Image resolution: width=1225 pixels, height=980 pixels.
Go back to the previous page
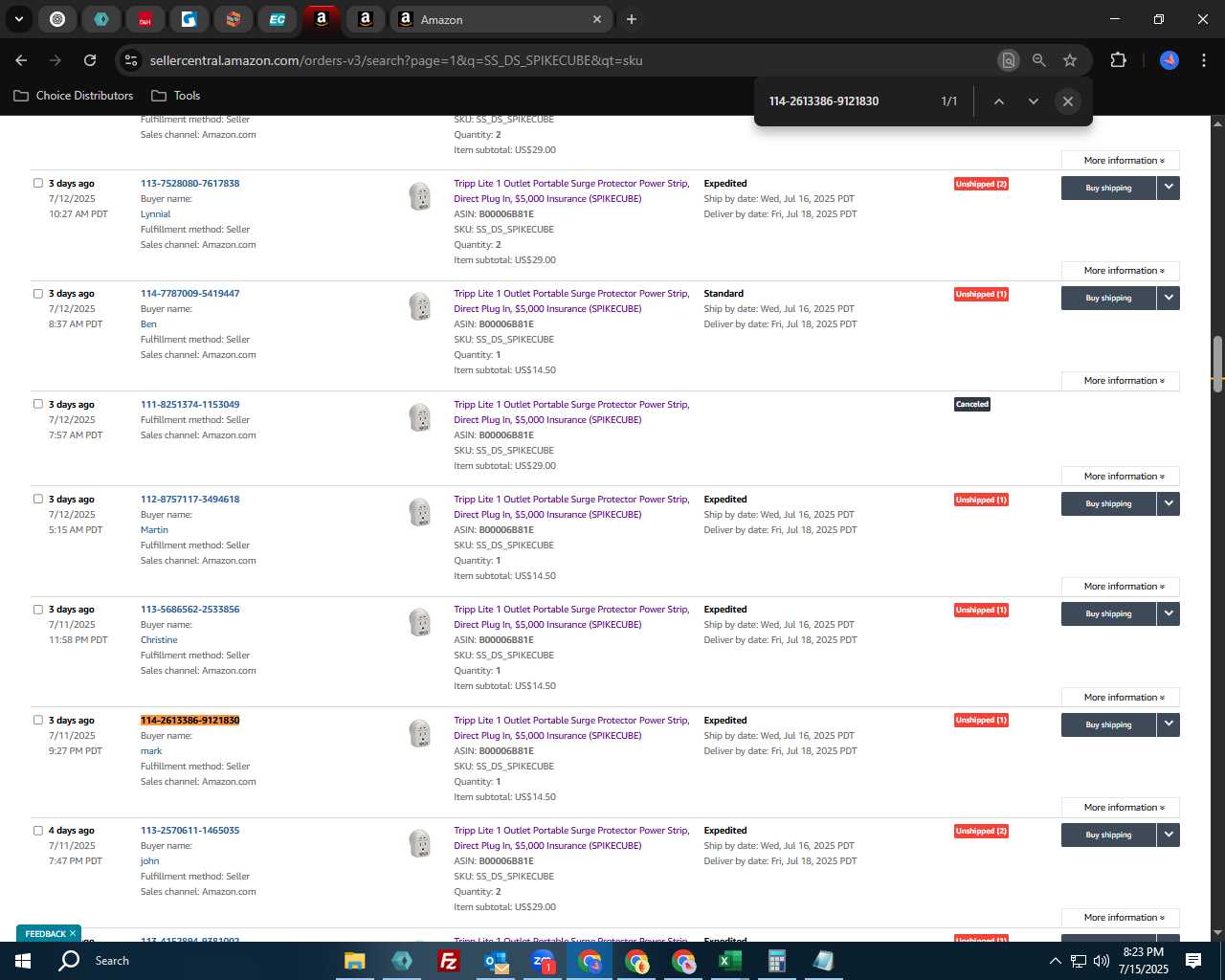[21, 60]
